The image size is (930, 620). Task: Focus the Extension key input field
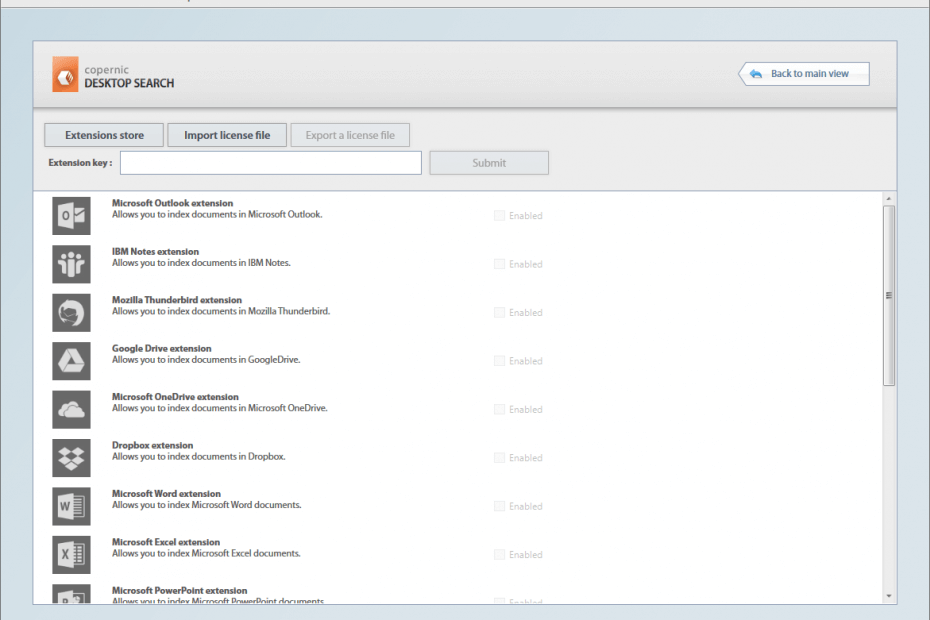[x=271, y=163]
